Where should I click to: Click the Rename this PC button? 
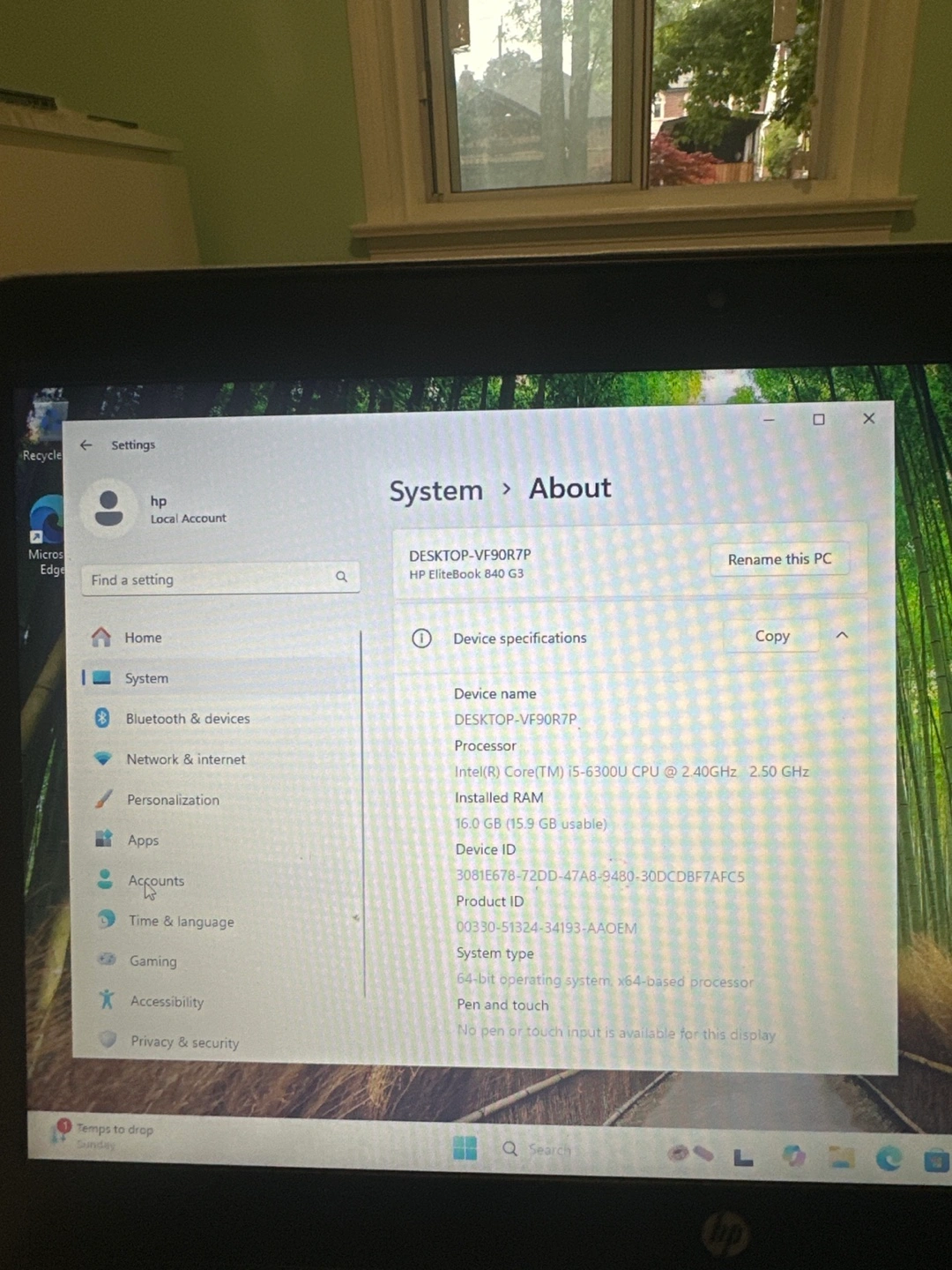coord(779,559)
